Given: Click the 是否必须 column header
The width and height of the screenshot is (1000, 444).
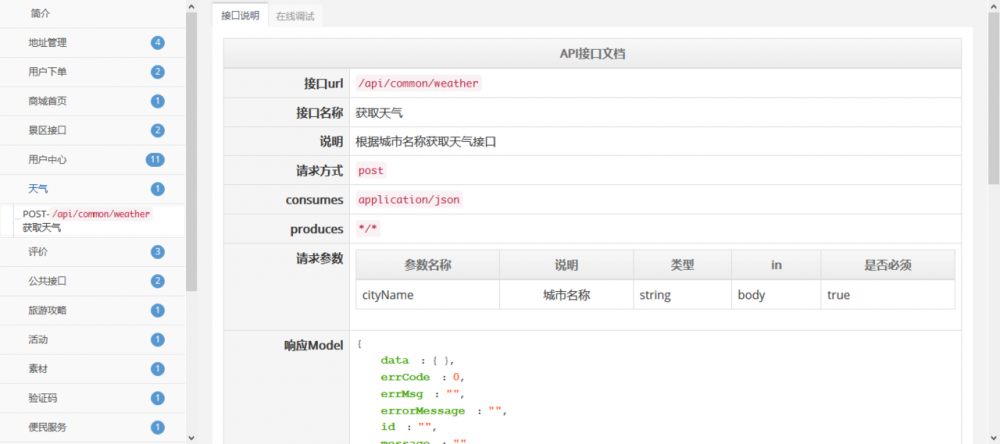Looking at the screenshot, I should [x=888, y=265].
